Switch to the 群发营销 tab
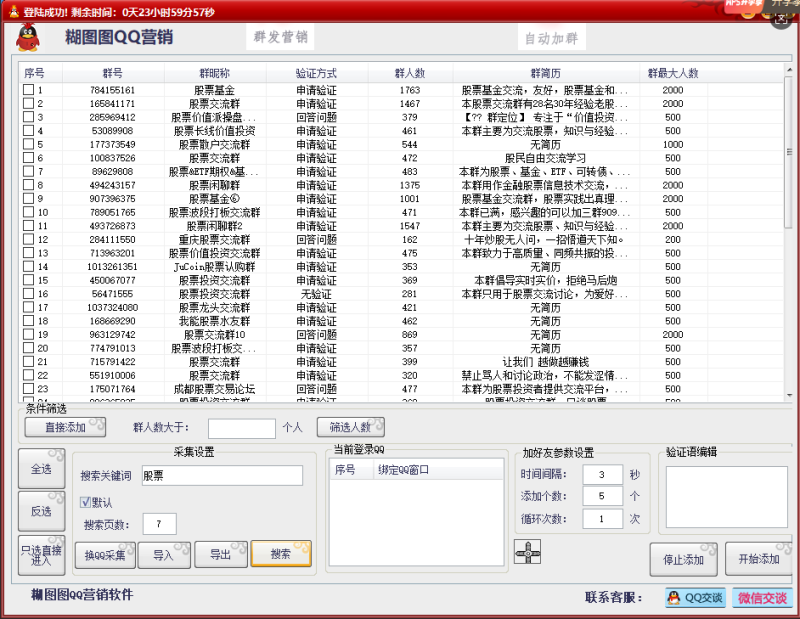Image resolution: width=800 pixels, height=619 pixels. pos(281,38)
